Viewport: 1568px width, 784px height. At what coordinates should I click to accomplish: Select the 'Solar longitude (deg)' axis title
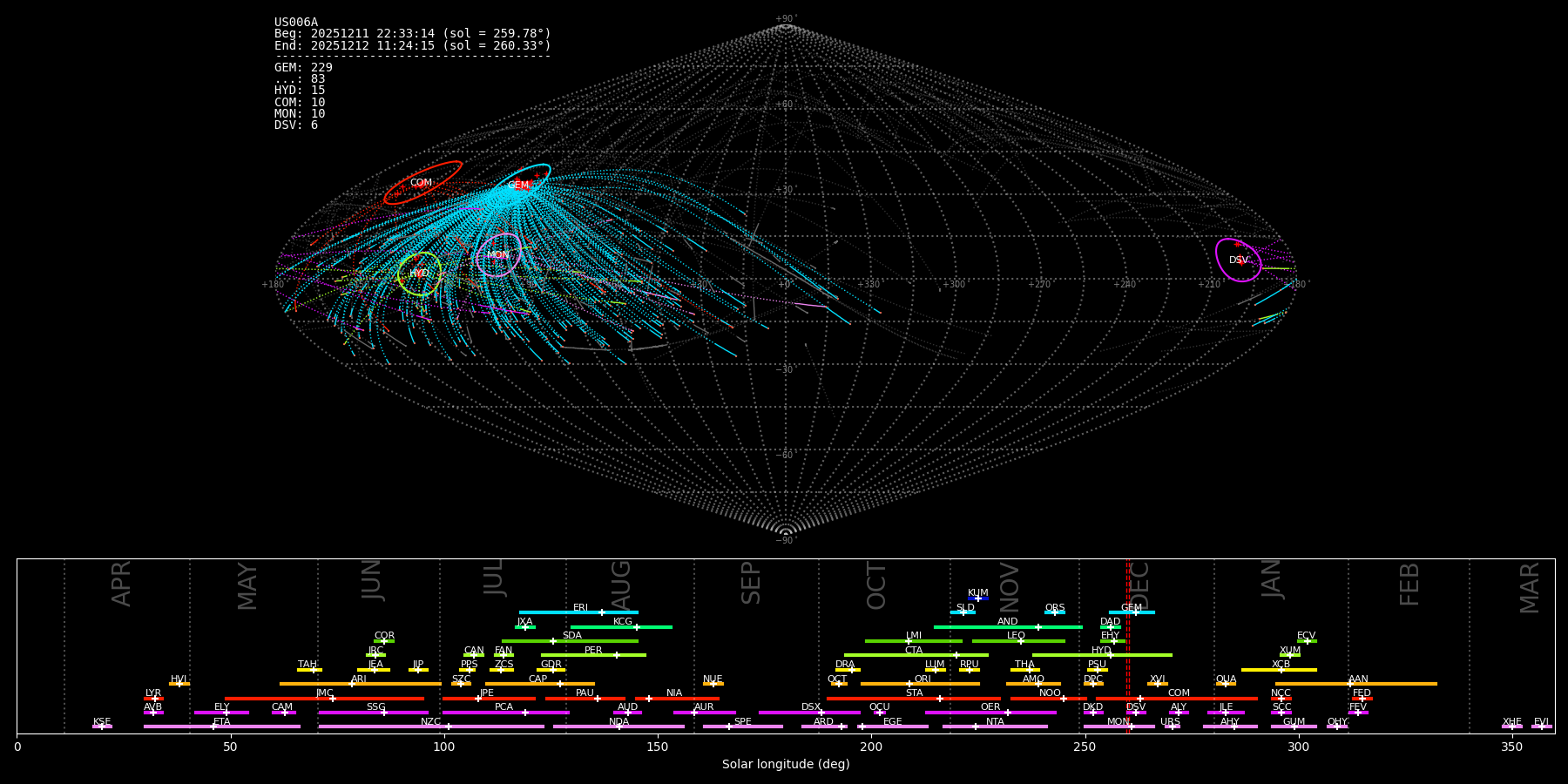[x=786, y=764]
